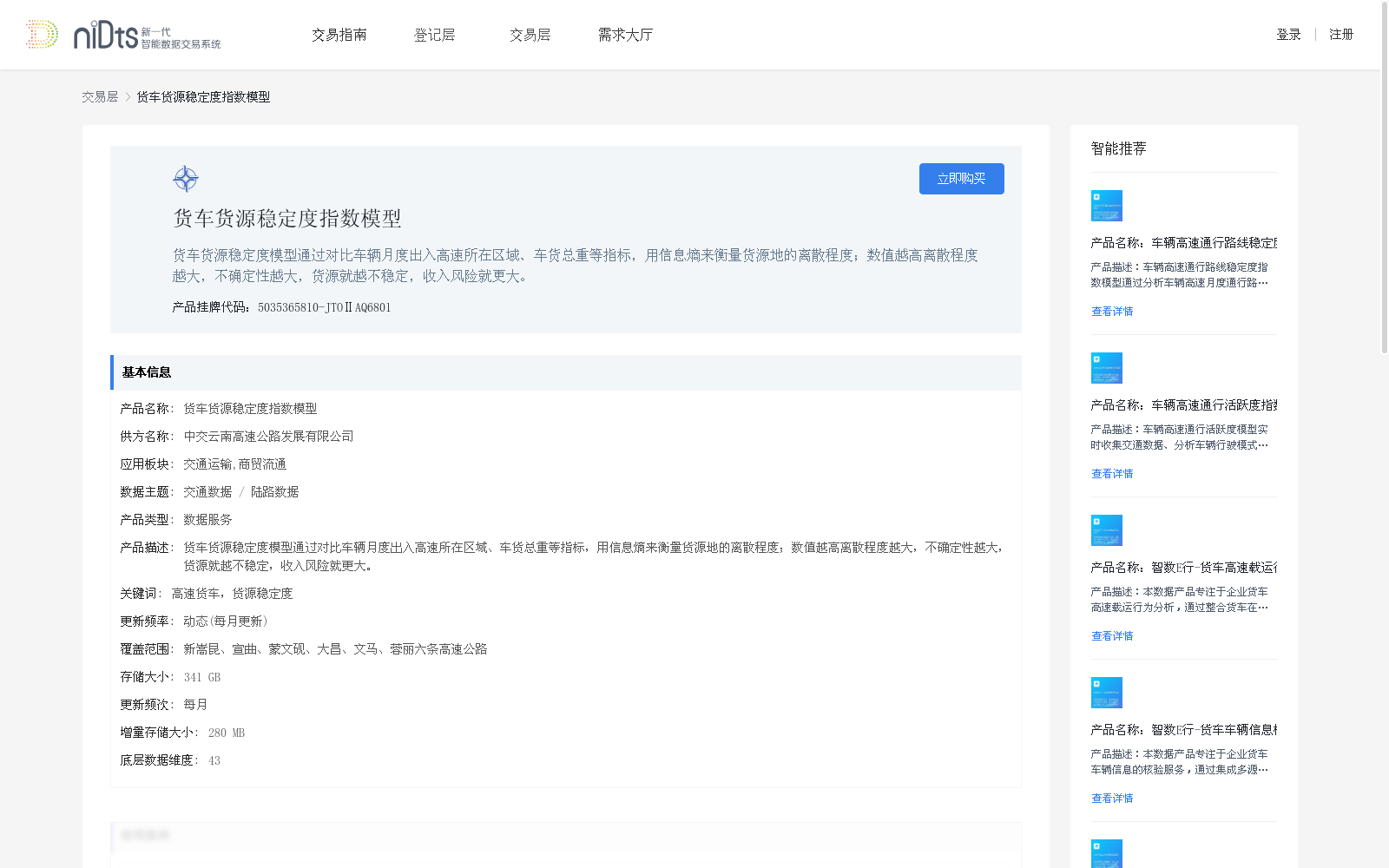Click the niDts logo in header
The height and width of the screenshot is (868, 1389).
point(123,35)
